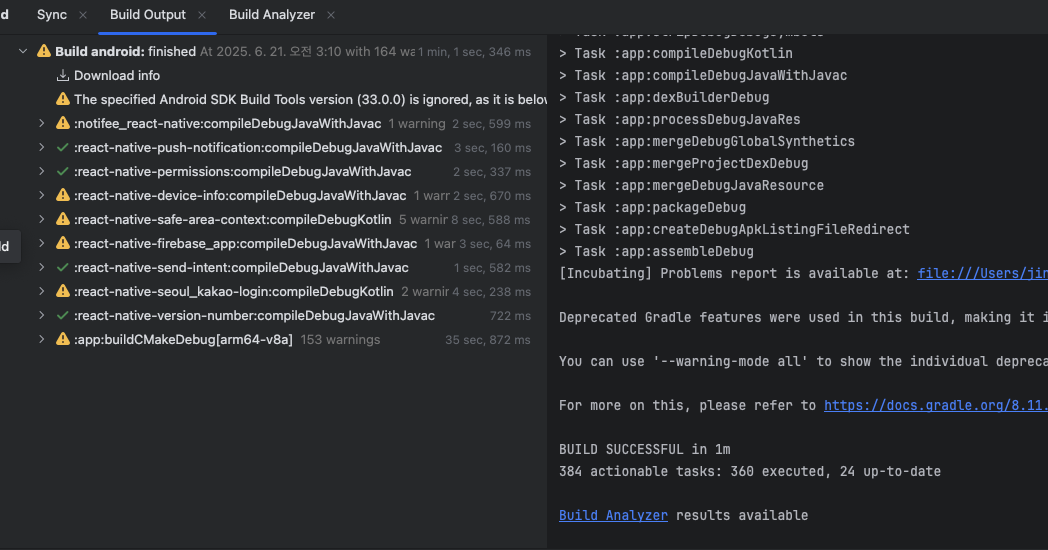Select the react-native-version-number task row
Viewport: 1048px width, 550px height.
click(x=254, y=315)
